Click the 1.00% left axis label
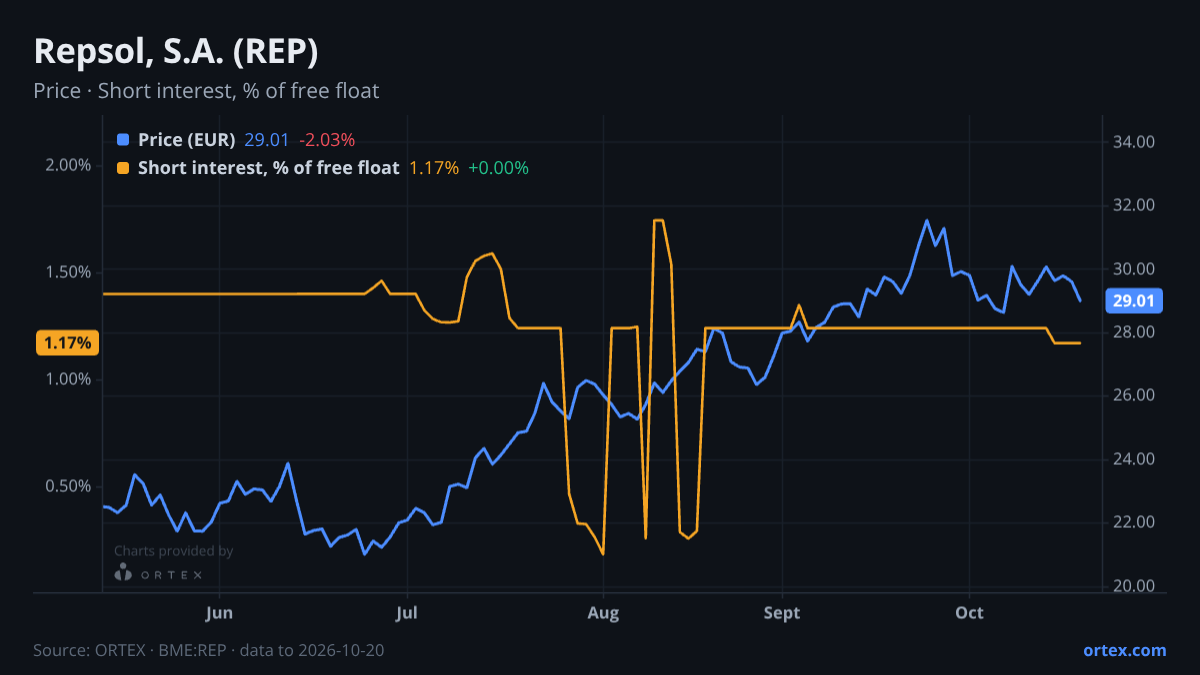The height and width of the screenshot is (675, 1200). 68,379
